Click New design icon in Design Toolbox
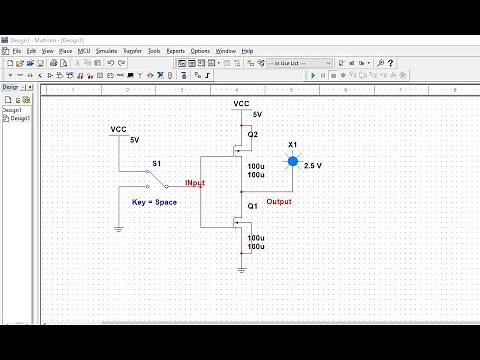480x360 pixels. [x=8, y=100]
